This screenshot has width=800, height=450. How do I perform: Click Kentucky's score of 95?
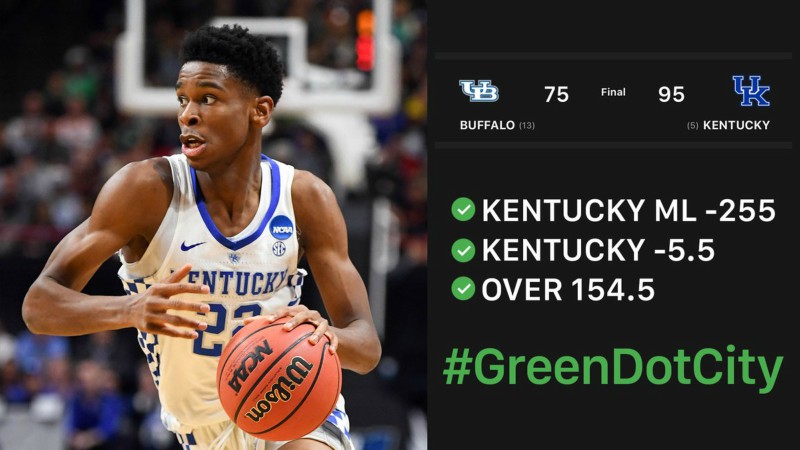coord(671,94)
